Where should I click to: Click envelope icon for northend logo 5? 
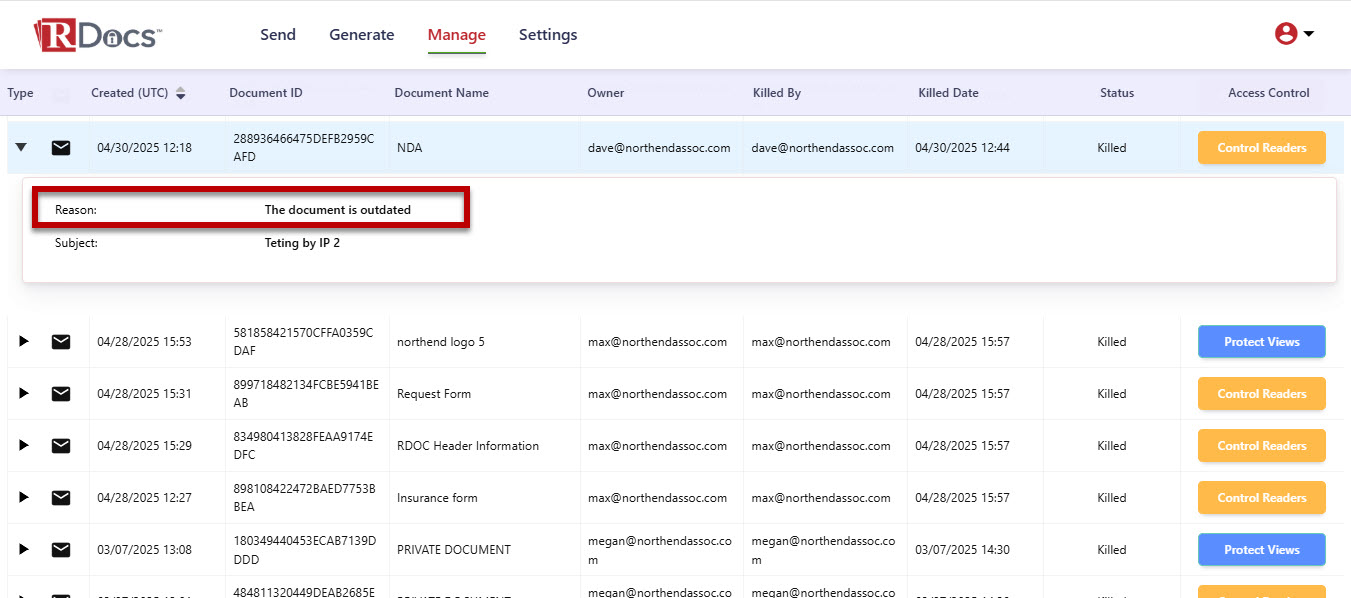61,342
